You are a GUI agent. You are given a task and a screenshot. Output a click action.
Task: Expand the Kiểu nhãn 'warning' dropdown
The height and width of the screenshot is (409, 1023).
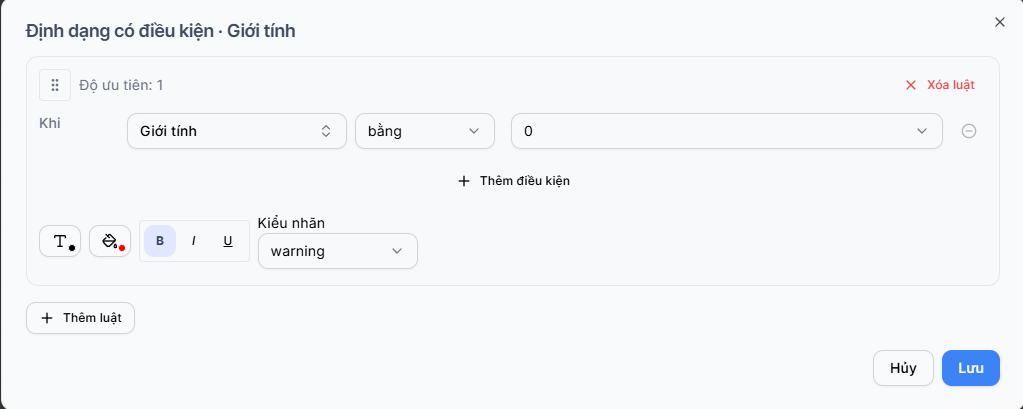coord(338,251)
